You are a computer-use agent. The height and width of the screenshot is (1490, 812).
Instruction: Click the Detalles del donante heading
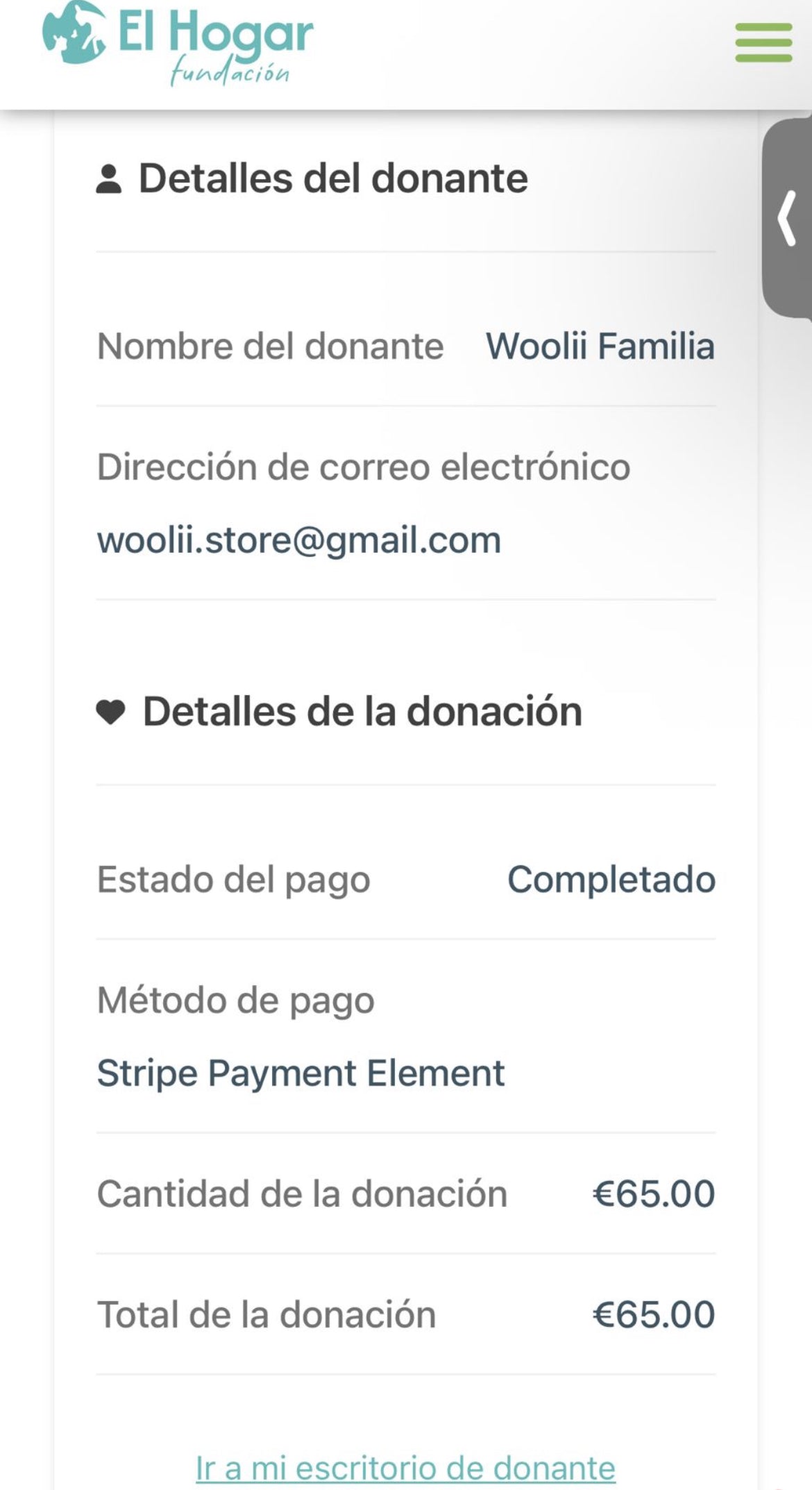[333, 178]
